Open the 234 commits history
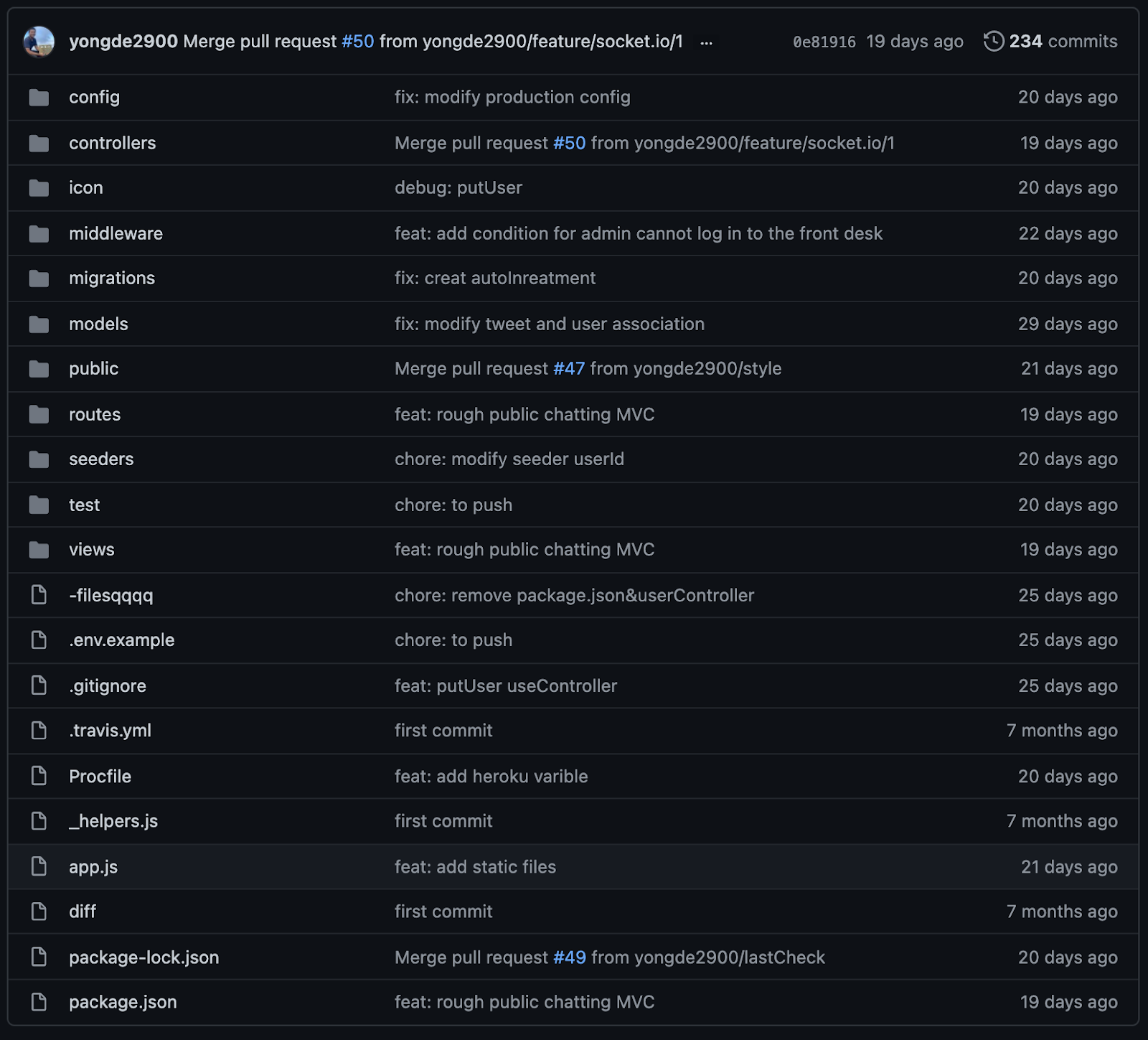 pyautogui.click(x=1050, y=42)
